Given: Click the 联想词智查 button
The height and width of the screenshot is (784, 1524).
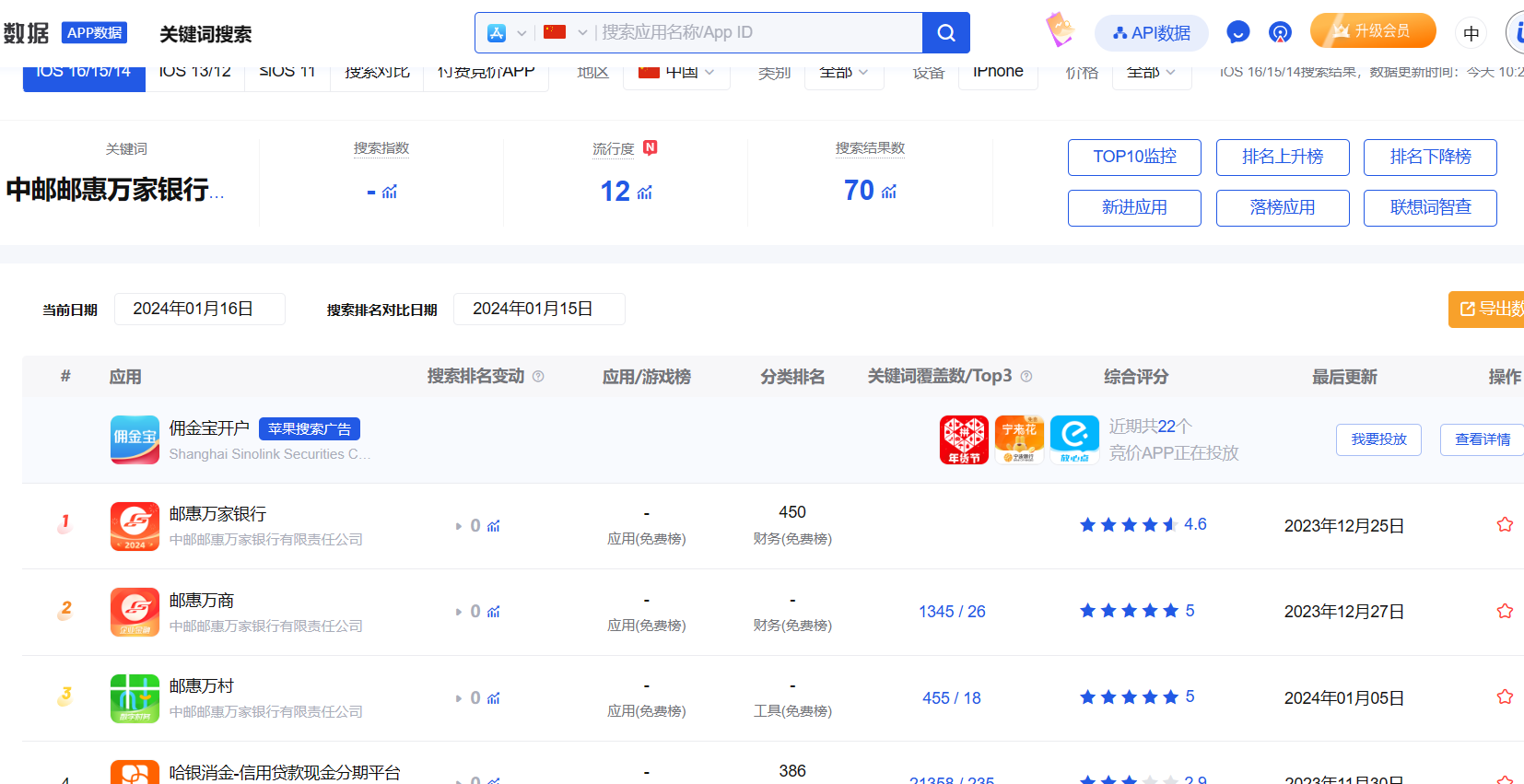Looking at the screenshot, I should pyautogui.click(x=1430, y=207).
